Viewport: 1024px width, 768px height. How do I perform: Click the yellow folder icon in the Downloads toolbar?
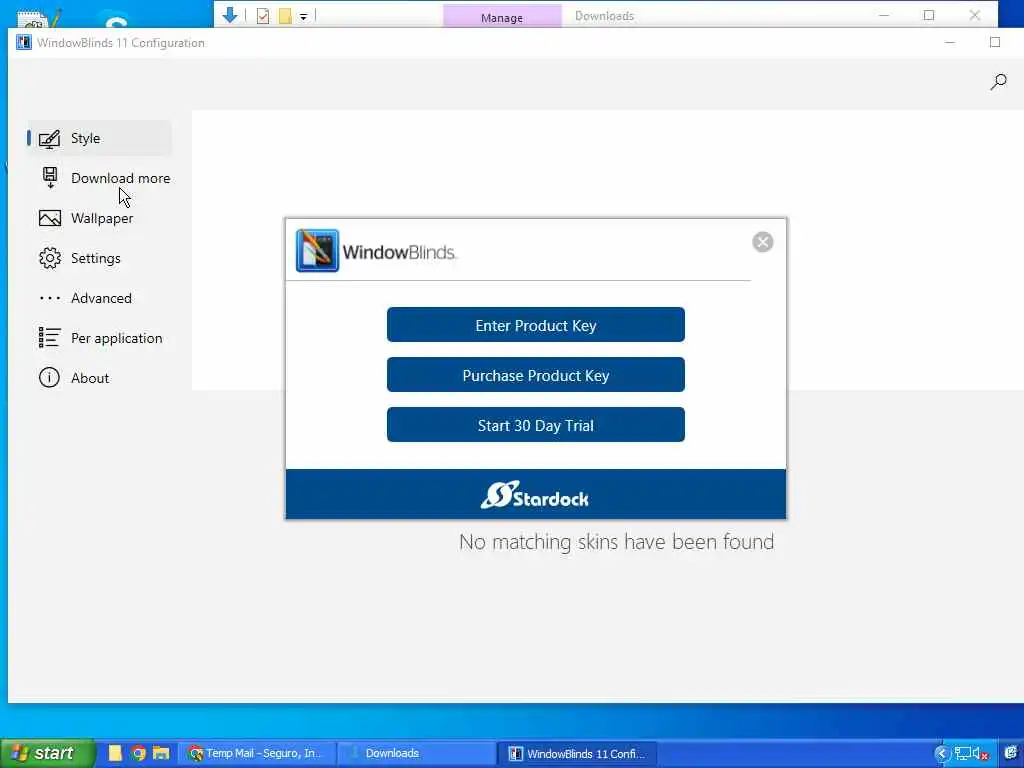[x=285, y=16]
